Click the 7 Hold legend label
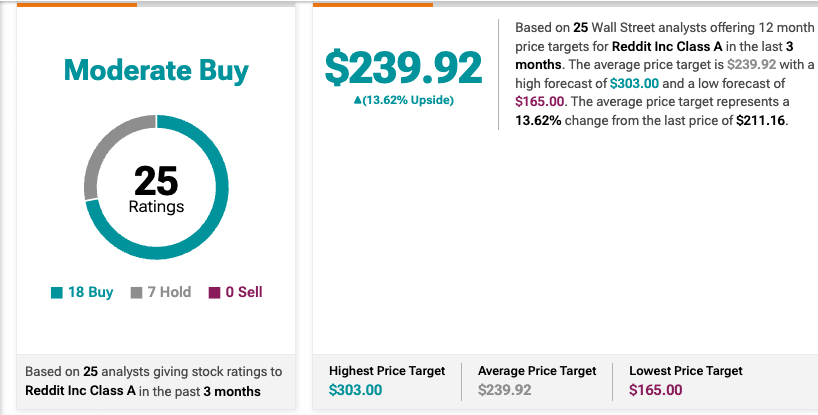This screenshot has height=415, width=818. tap(169, 293)
